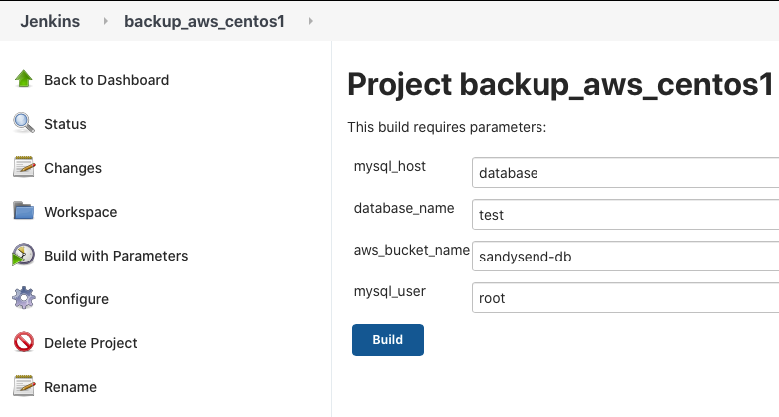Edit the aws_bucket_name input sandysend-db

pos(625,256)
